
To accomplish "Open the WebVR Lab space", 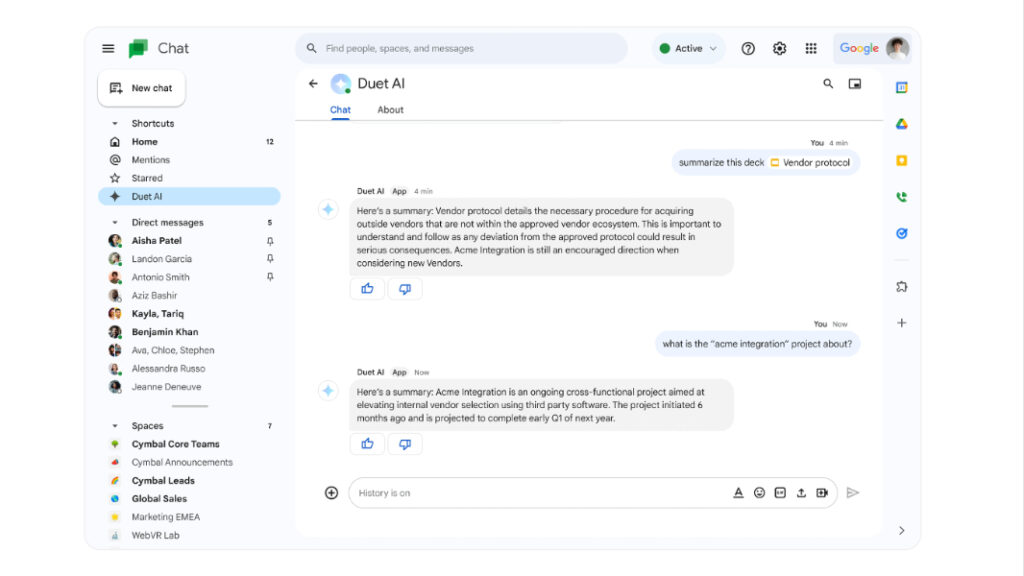I will pos(189,536).
